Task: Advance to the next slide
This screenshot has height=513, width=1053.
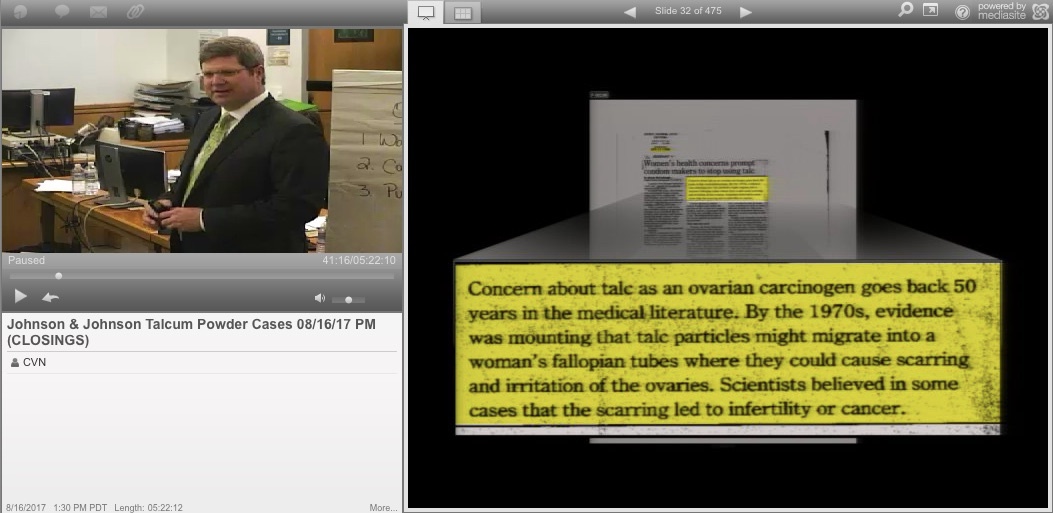Action: click(x=745, y=11)
